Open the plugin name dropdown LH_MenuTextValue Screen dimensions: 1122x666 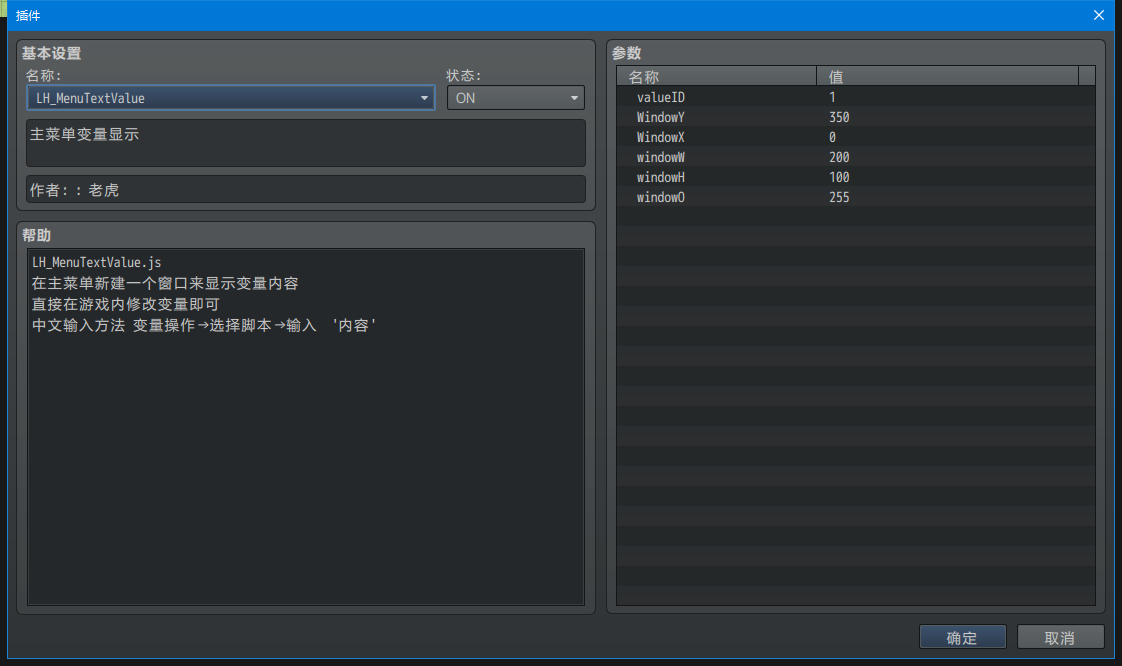click(230, 98)
